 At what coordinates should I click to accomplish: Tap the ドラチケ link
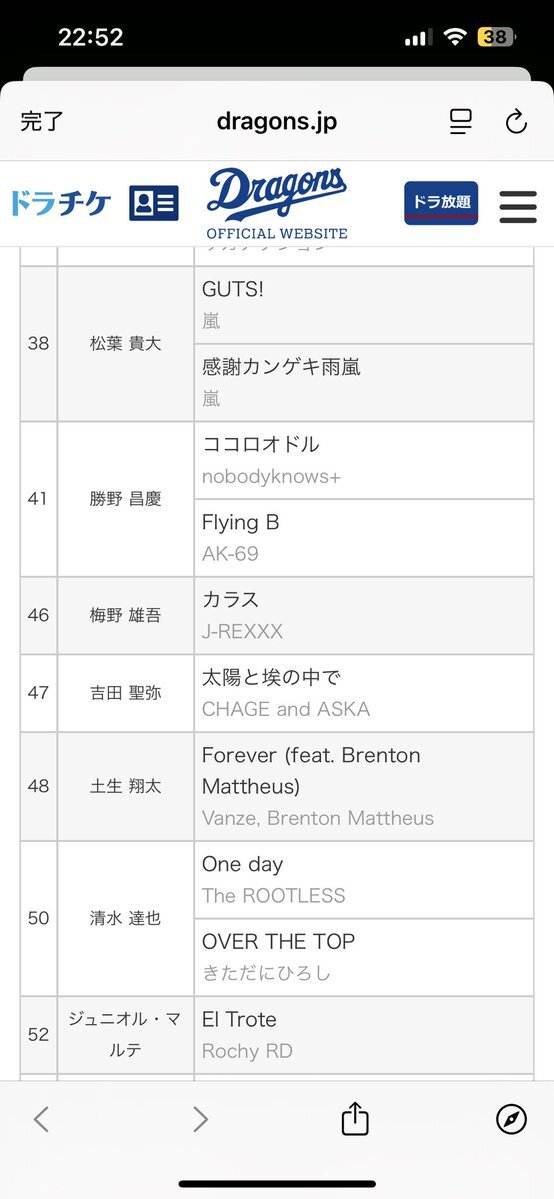pyautogui.click(x=61, y=203)
